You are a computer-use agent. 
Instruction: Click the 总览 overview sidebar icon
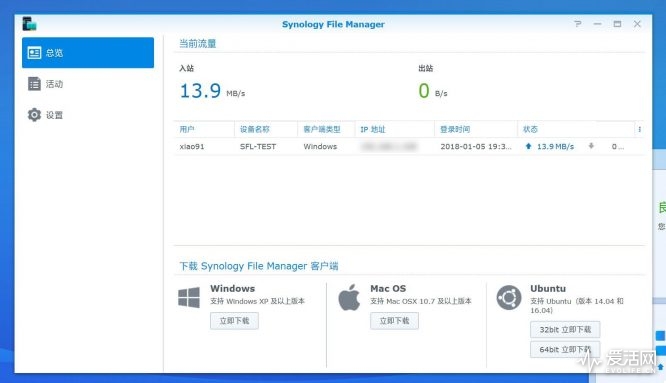point(34,53)
